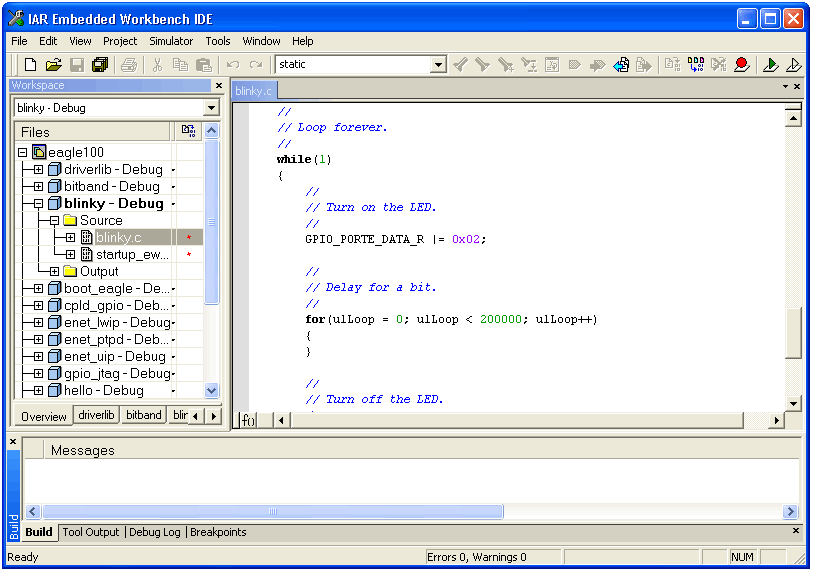Collapse the Source folder in tree

[54, 221]
